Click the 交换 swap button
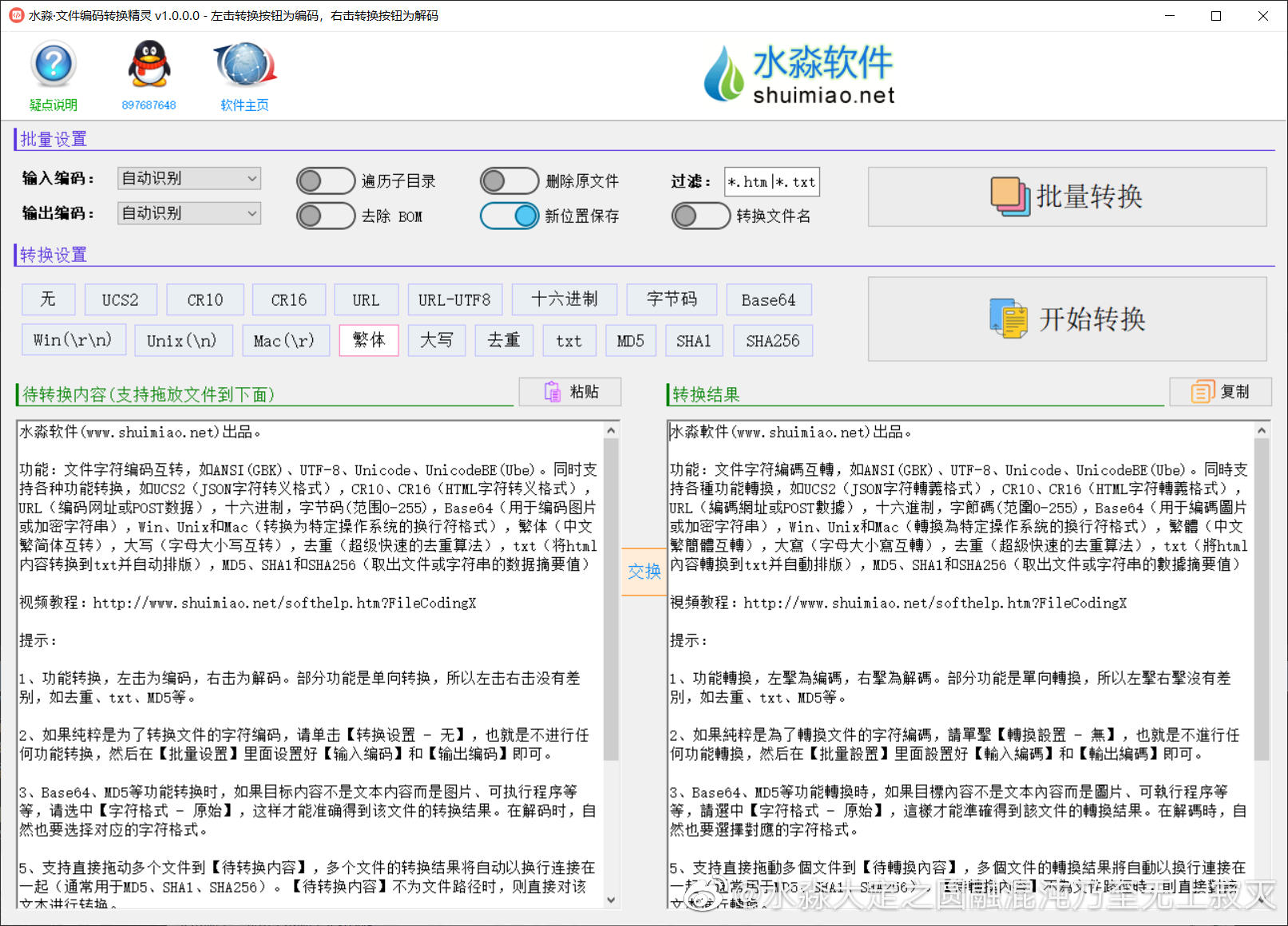1288x926 pixels. pos(644,572)
